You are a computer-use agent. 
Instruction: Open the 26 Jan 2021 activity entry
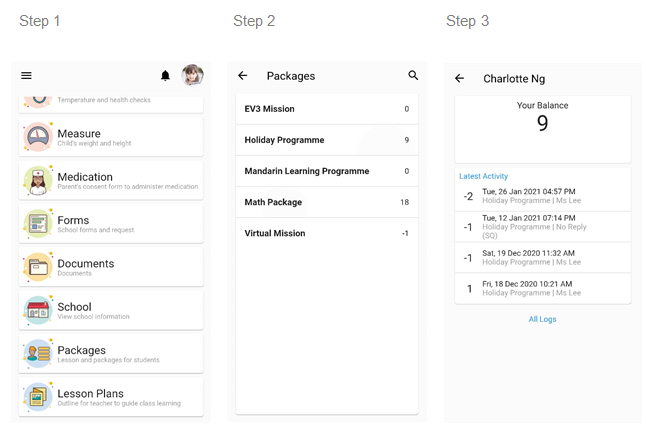click(x=542, y=196)
